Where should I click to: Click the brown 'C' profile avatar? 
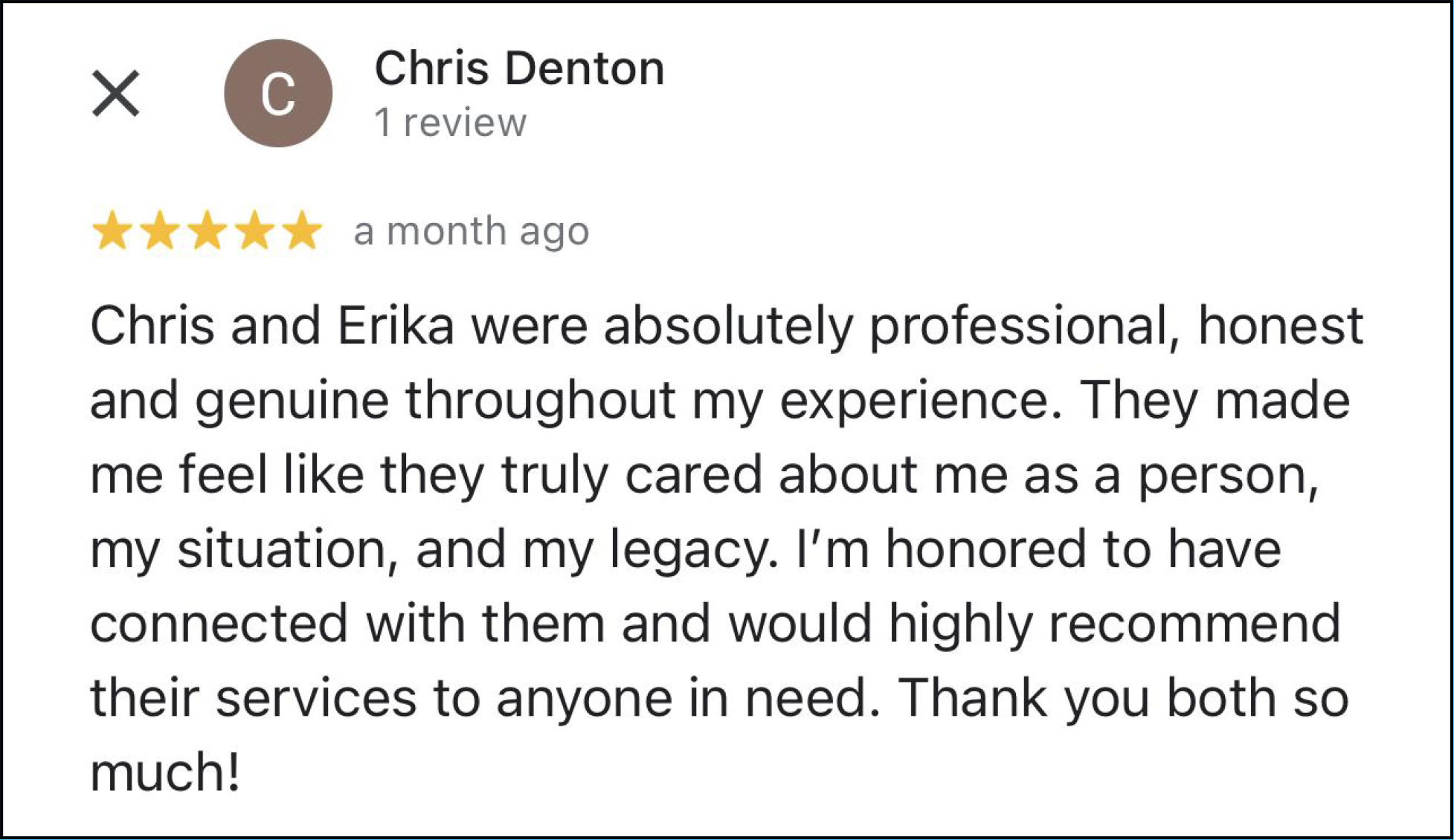coord(277,94)
